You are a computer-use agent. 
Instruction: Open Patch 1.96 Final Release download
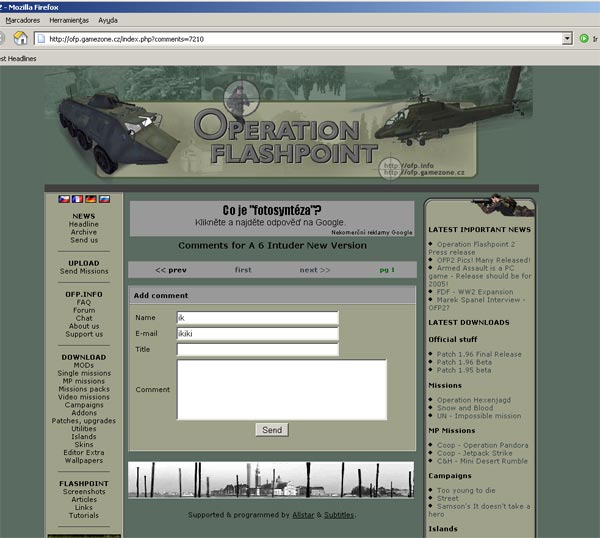[479, 354]
